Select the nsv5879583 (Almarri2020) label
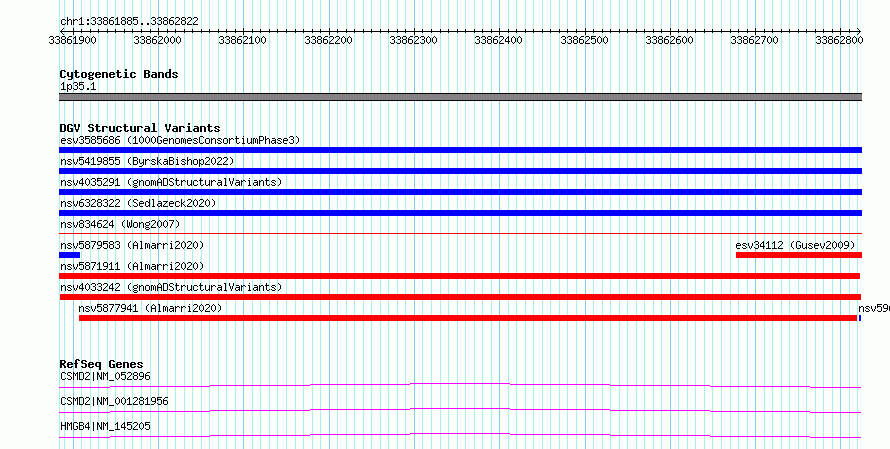This screenshot has width=890, height=449. pyautogui.click(x=132, y=245)
